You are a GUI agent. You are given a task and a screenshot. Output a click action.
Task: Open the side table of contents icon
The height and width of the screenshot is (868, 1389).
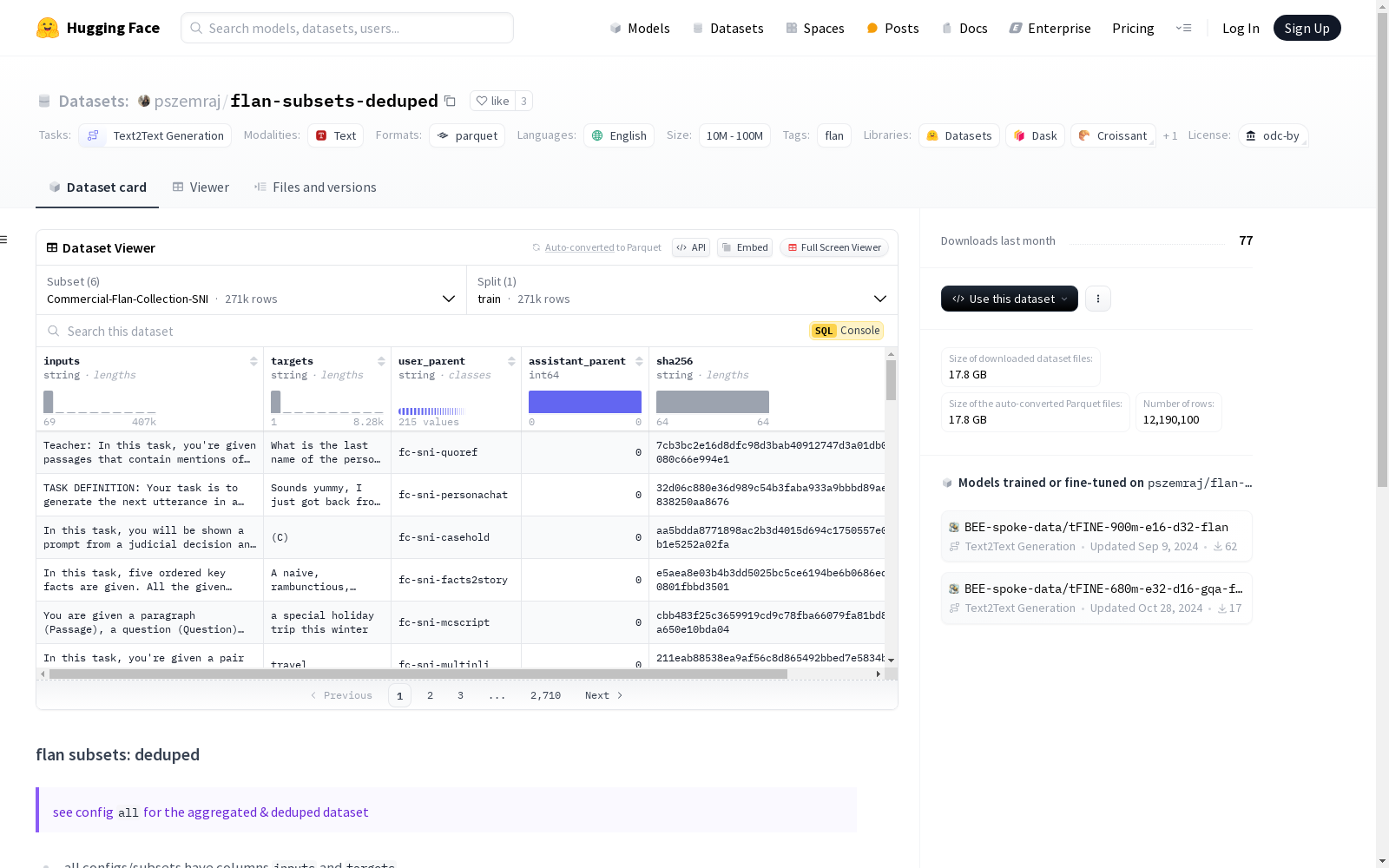click(4, 240)
